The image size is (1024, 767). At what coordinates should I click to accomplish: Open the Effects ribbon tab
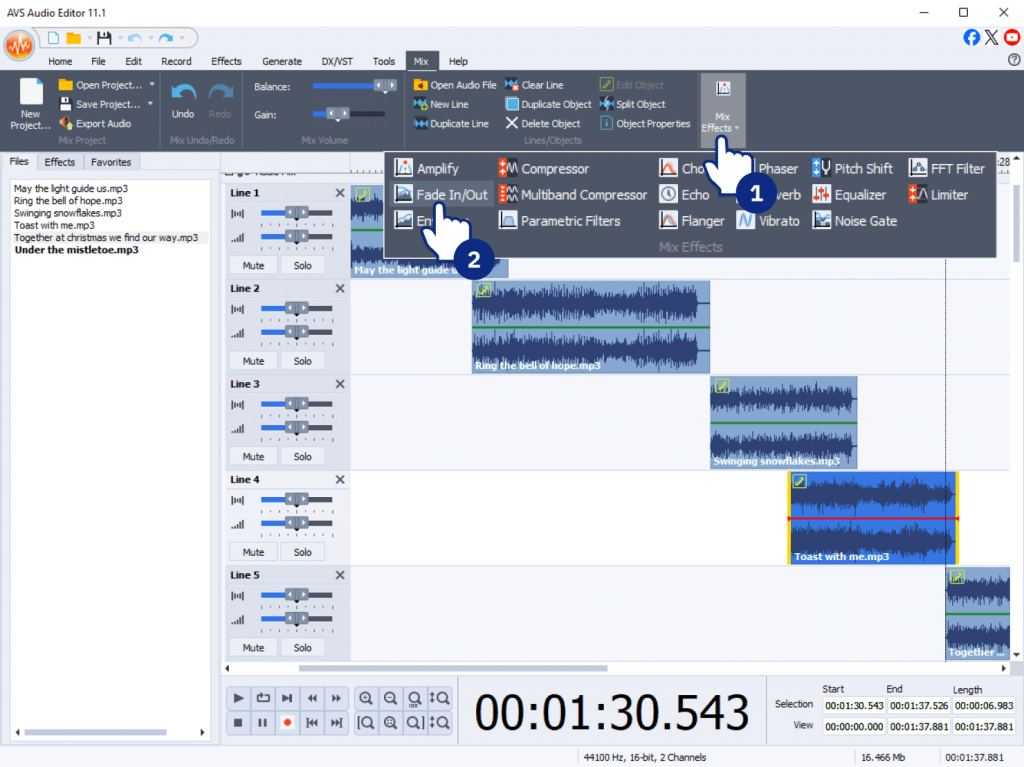pos(226,61)
